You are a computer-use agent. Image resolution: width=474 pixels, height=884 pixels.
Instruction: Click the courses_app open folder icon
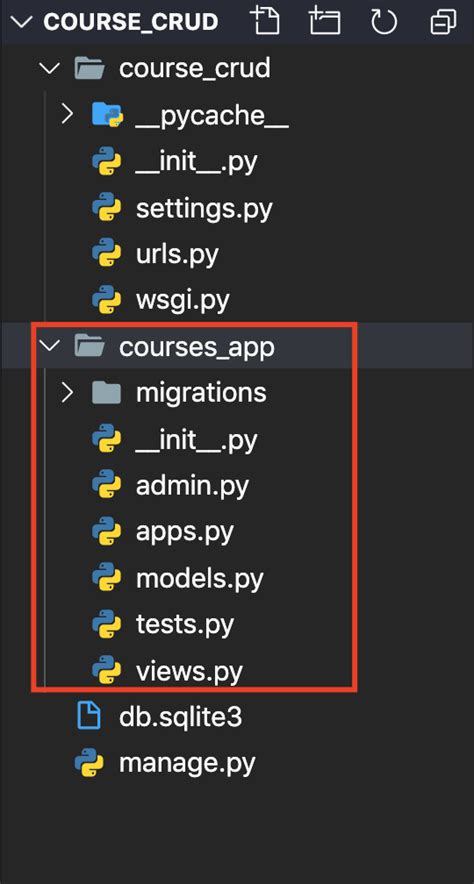(x=90, y=346)
